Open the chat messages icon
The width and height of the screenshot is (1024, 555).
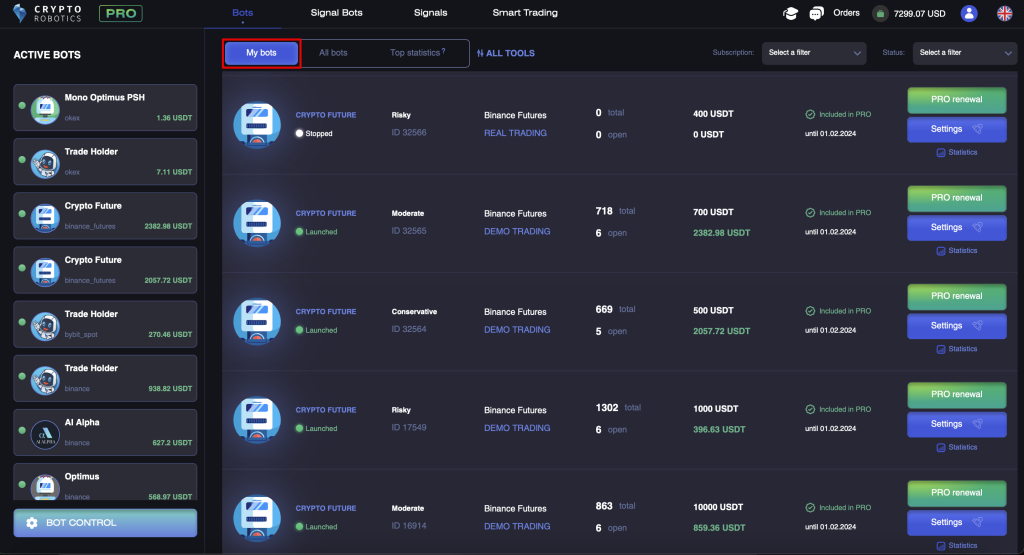816,13
